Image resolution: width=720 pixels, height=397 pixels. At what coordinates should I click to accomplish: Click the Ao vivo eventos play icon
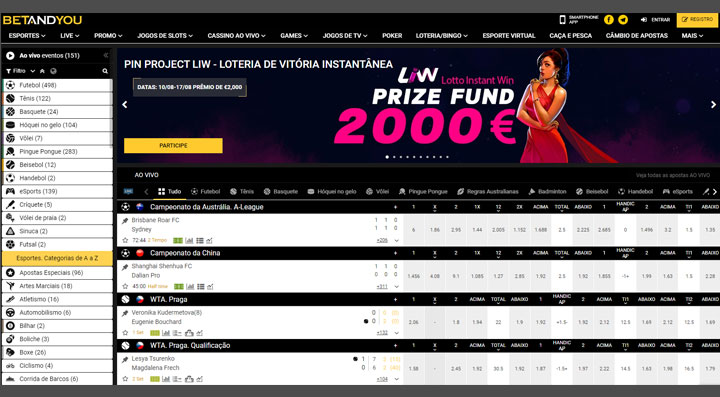point(10,56)
